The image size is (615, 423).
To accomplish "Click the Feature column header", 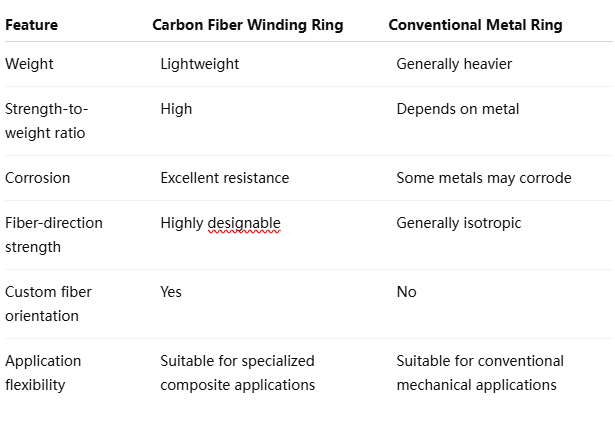I will 31,25.
